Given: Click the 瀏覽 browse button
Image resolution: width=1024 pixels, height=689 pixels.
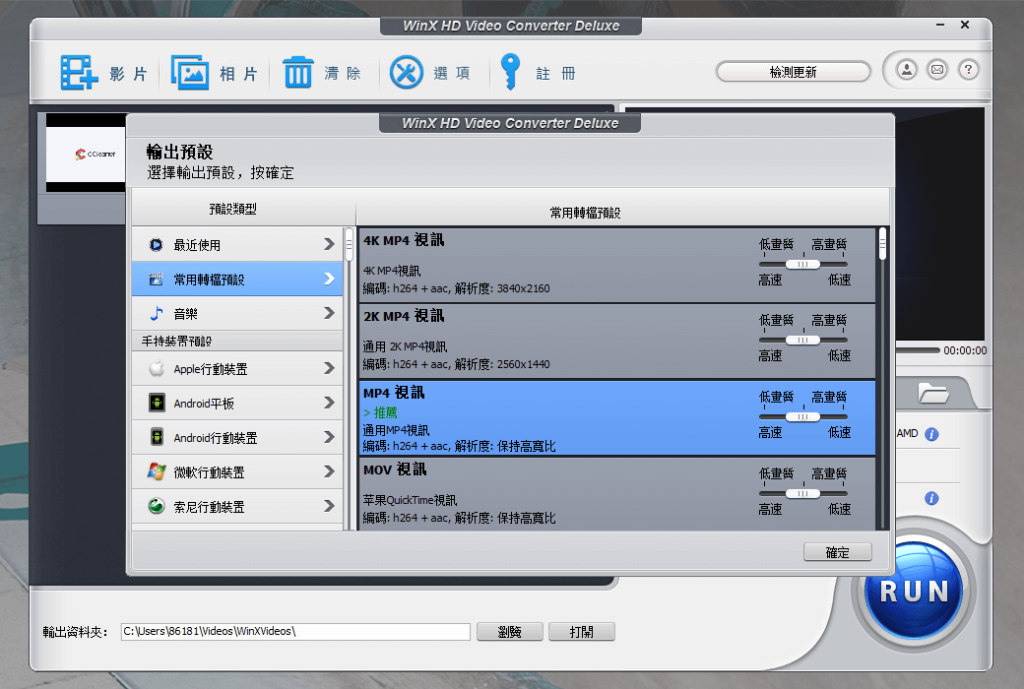Looking at the screenshot, I should [509, 632].
